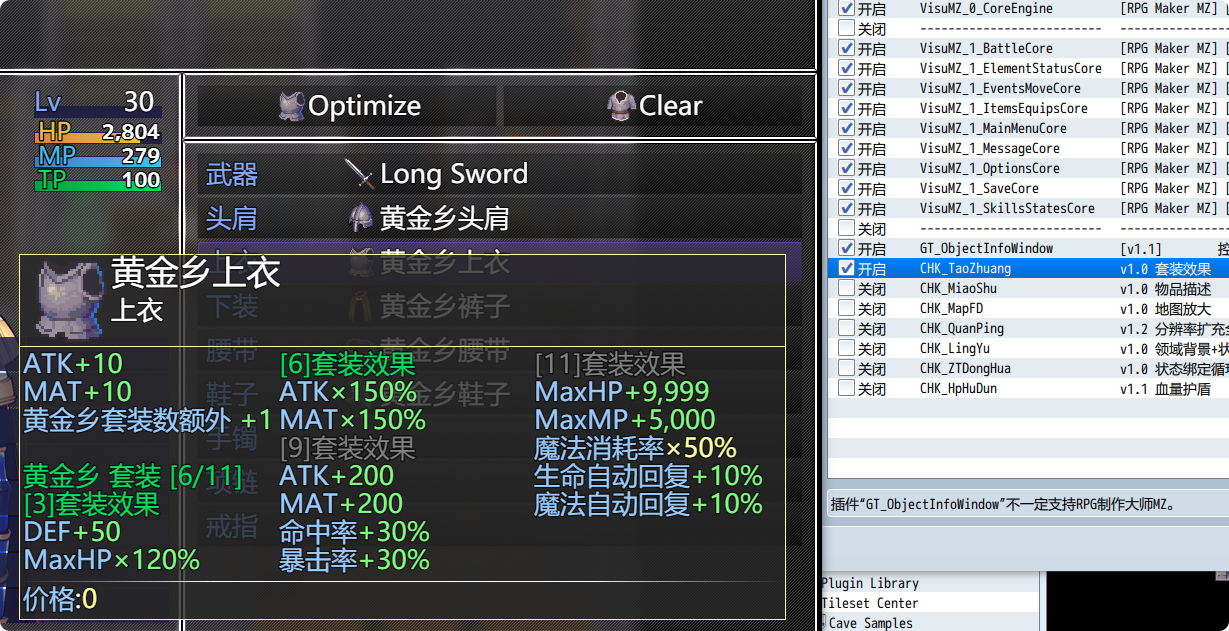Uncheck the GT_ObjectInfoWindow plugin checkbox
Image resolution: width=1229 pixels, height=631 pixels.
847,248
